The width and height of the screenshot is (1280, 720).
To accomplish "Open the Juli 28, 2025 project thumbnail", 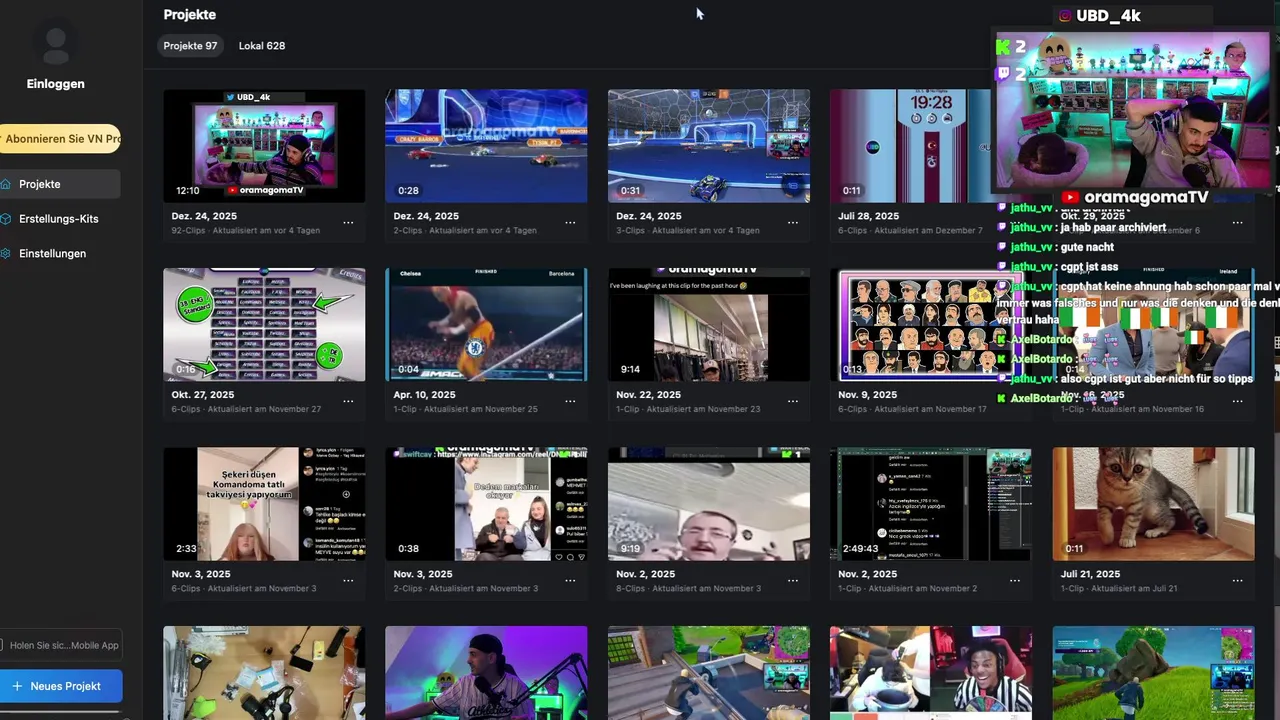I will [x=912, y=146].
